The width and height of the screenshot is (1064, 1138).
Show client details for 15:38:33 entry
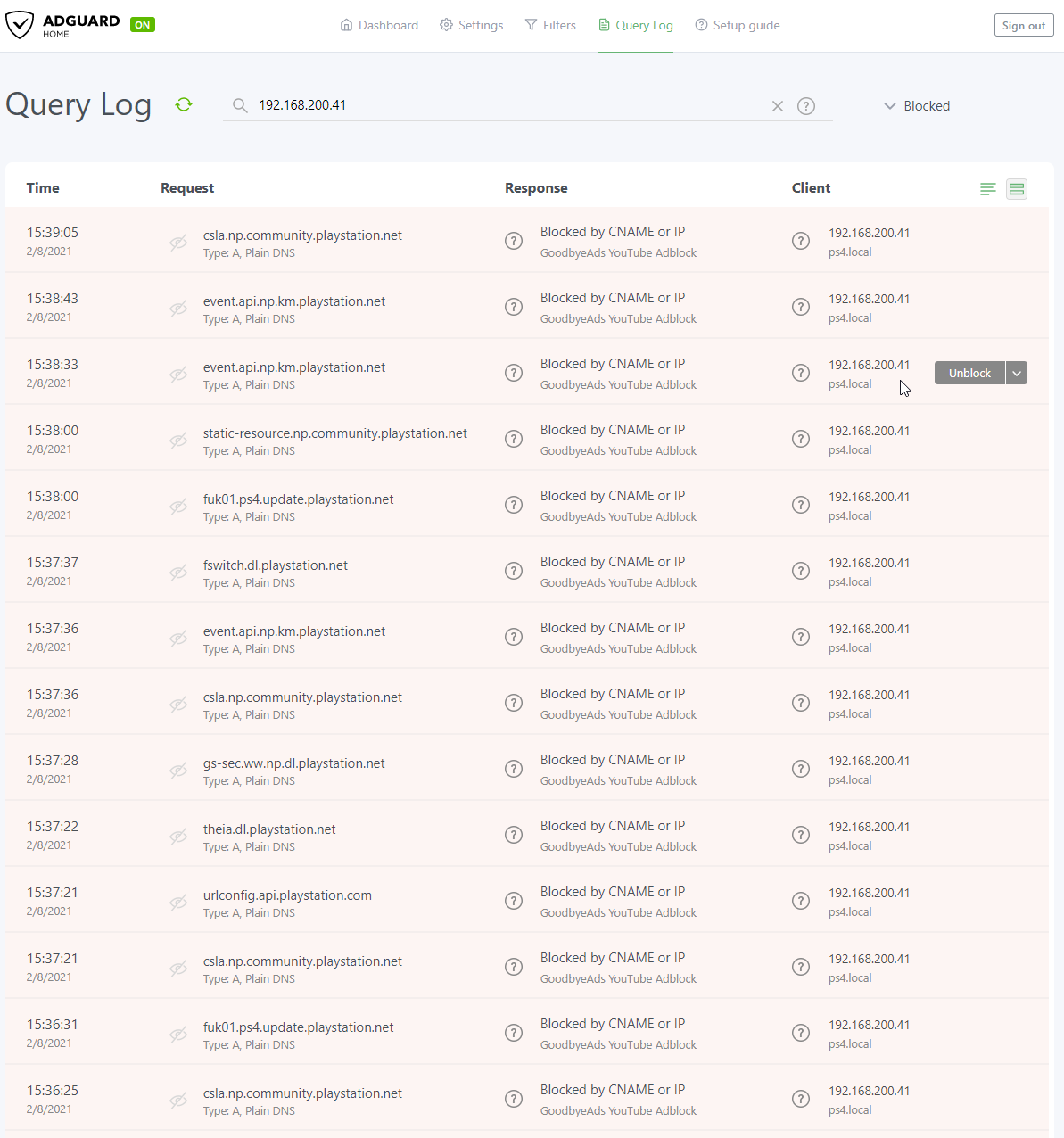[801, 373]
